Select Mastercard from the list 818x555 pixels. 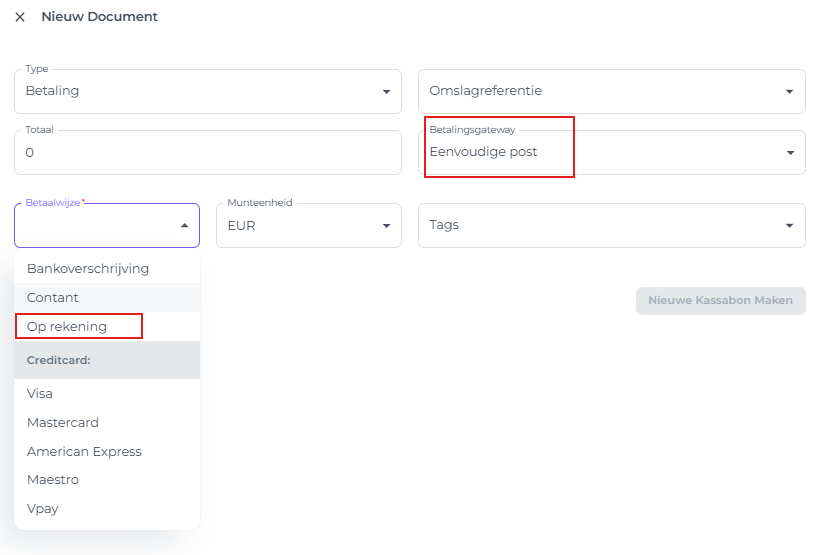pyautogui.click(x=63, y=423)
